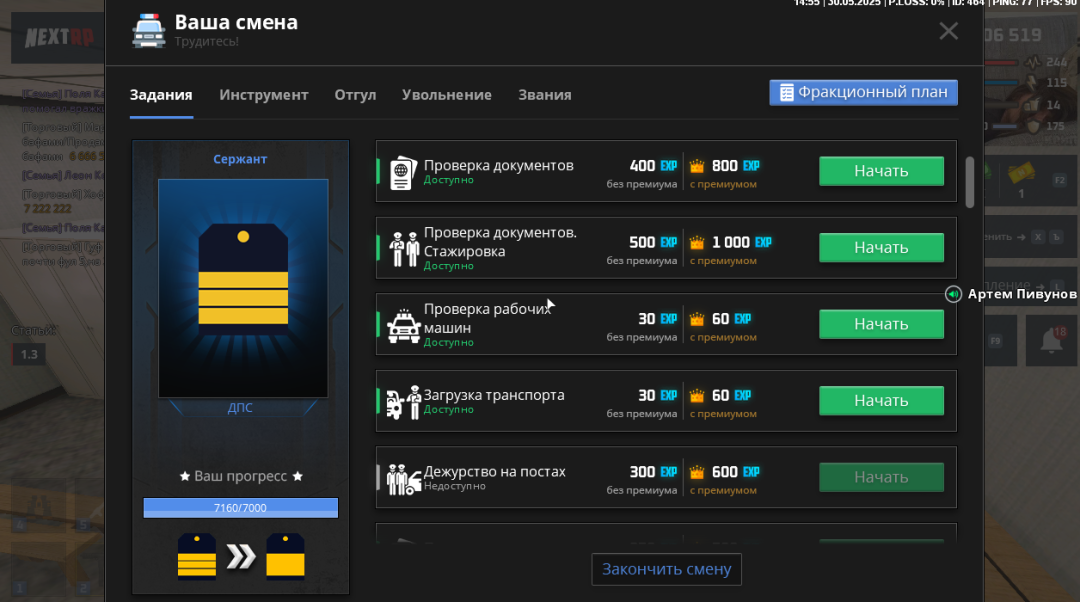Click the police car icon beside Ваша смена

point(149,30)
